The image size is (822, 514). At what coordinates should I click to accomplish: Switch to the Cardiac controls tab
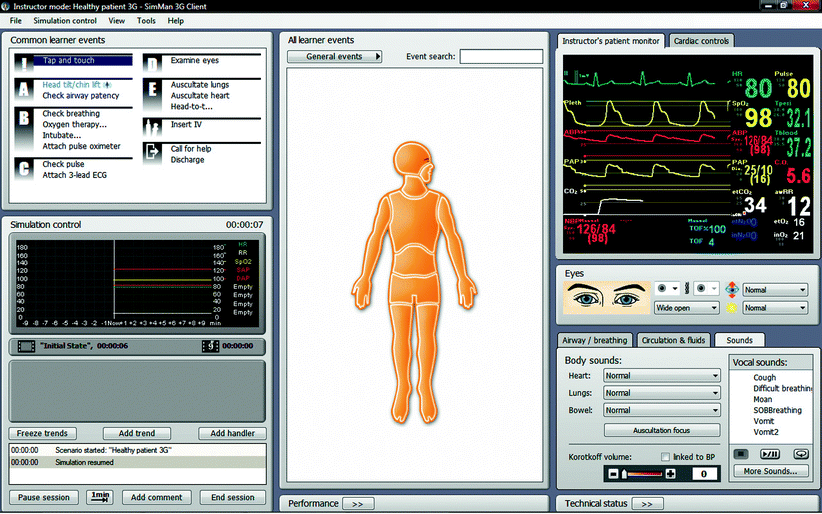point(701,41)
